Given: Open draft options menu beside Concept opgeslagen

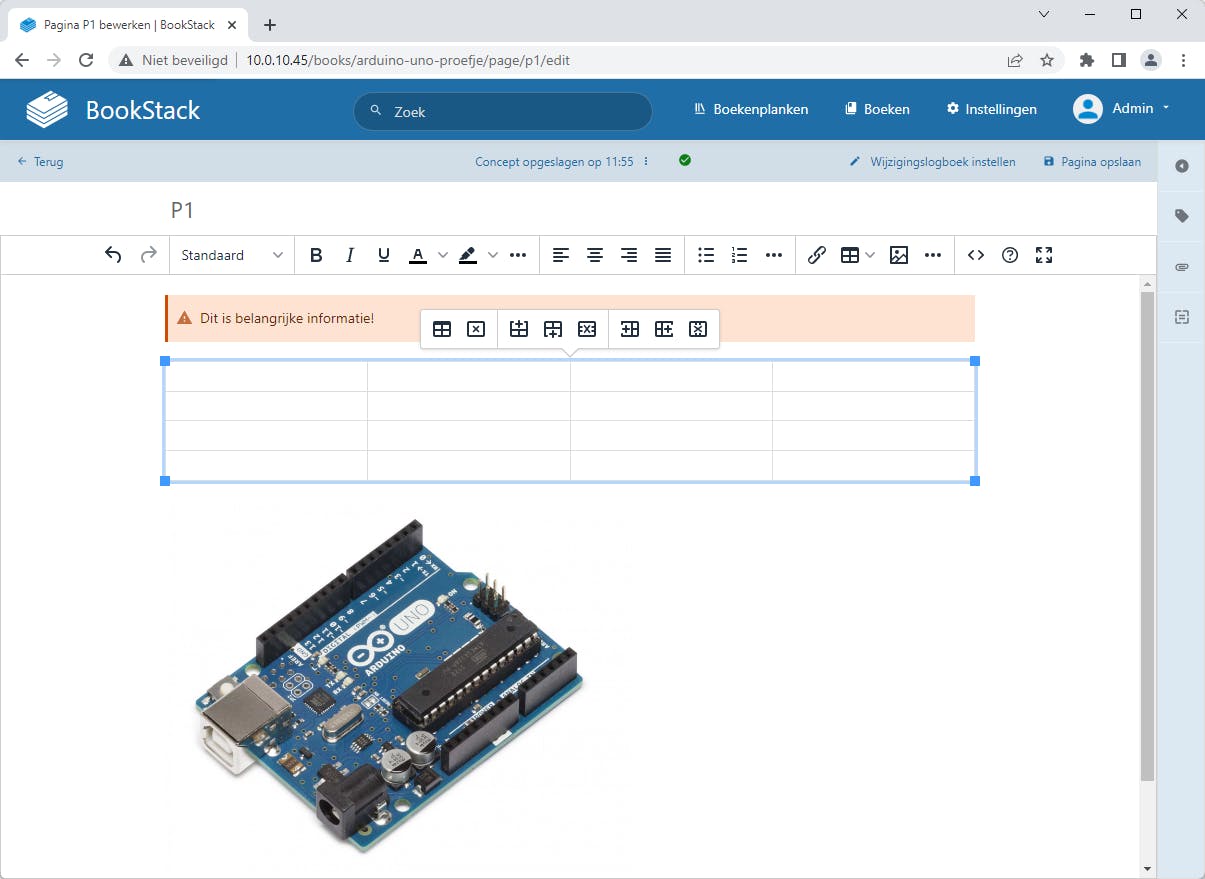Looking at the screenshot, I should tap(646, 161).
